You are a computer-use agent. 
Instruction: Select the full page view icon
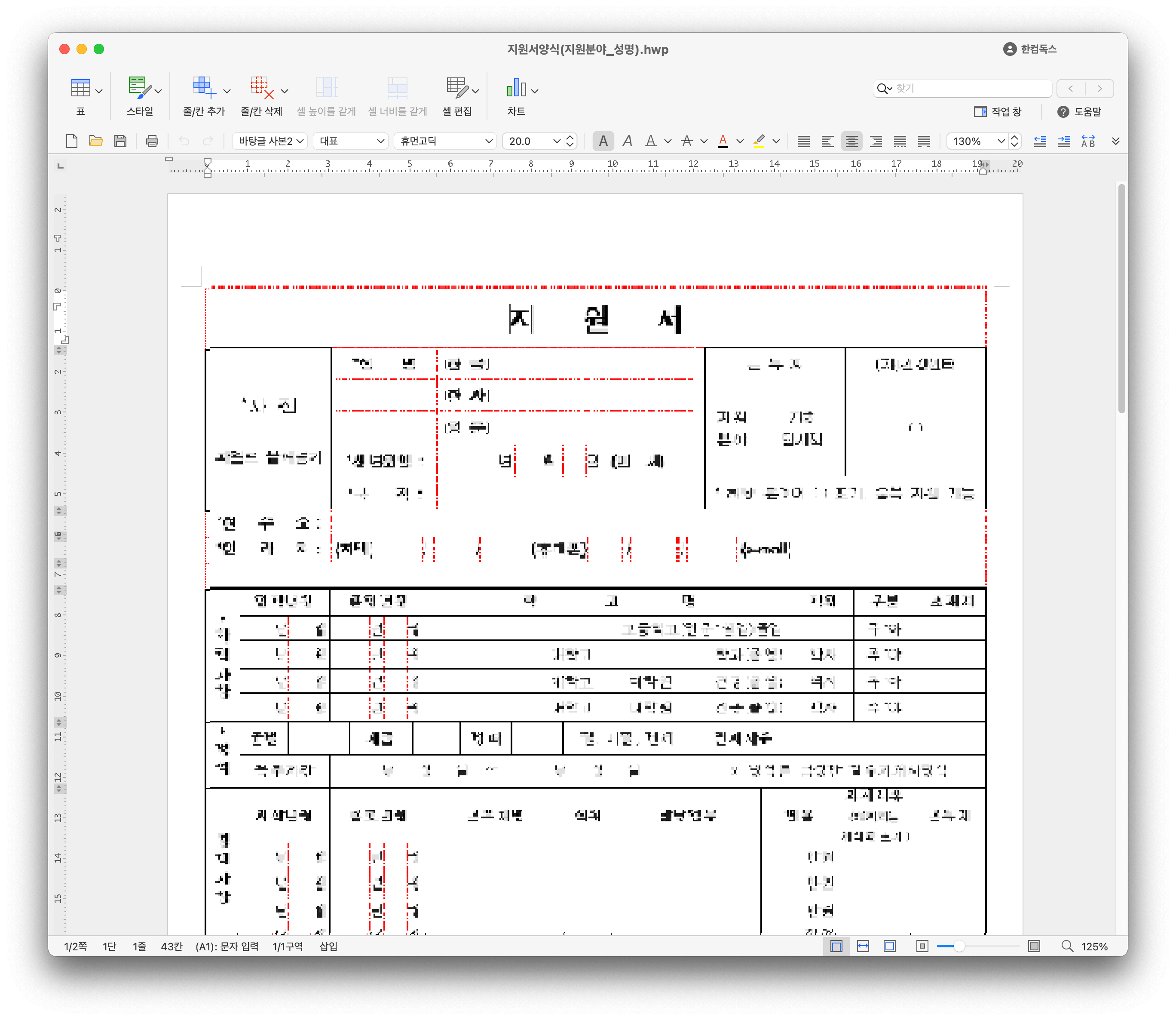(890, 946)
